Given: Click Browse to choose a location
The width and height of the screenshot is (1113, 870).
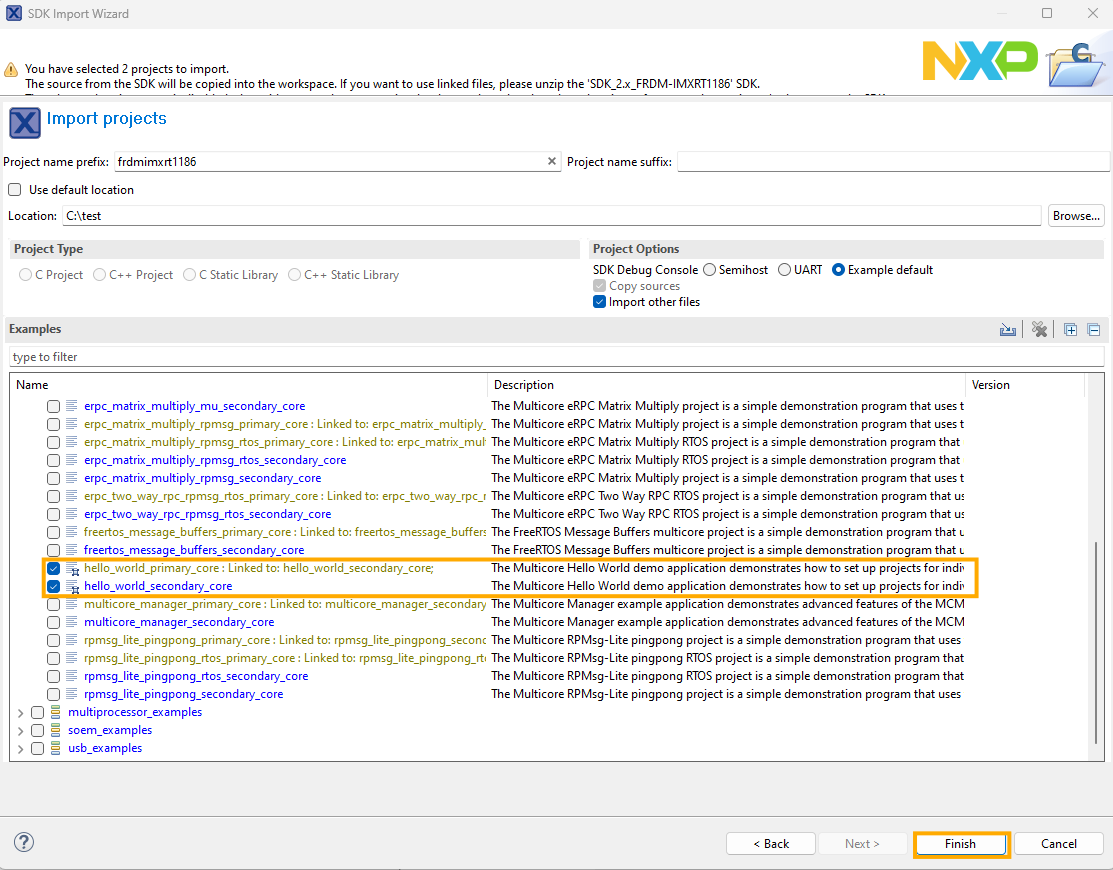Looking at the screenshot, I should pos(1076,216).
